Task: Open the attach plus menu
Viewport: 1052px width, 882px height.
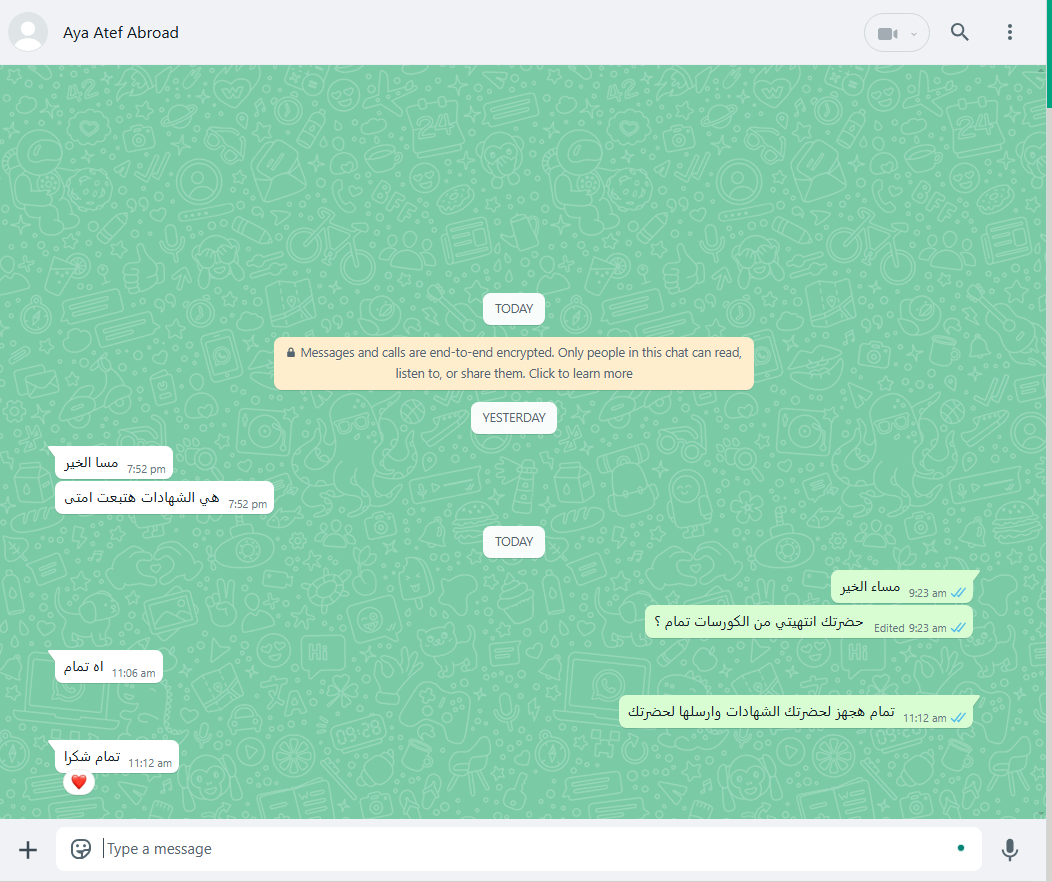Action: (x=28, y=850)
